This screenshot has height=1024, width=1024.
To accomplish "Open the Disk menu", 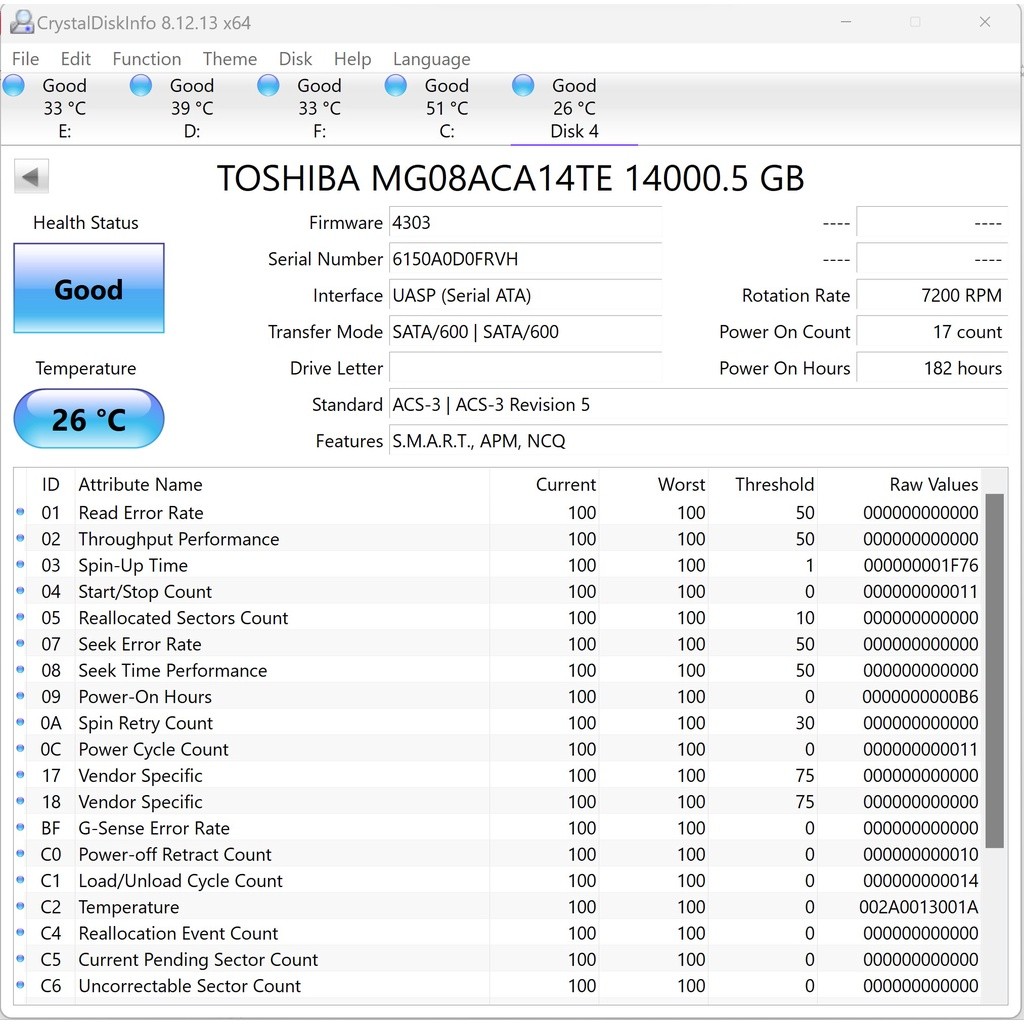I will [295, 59].
